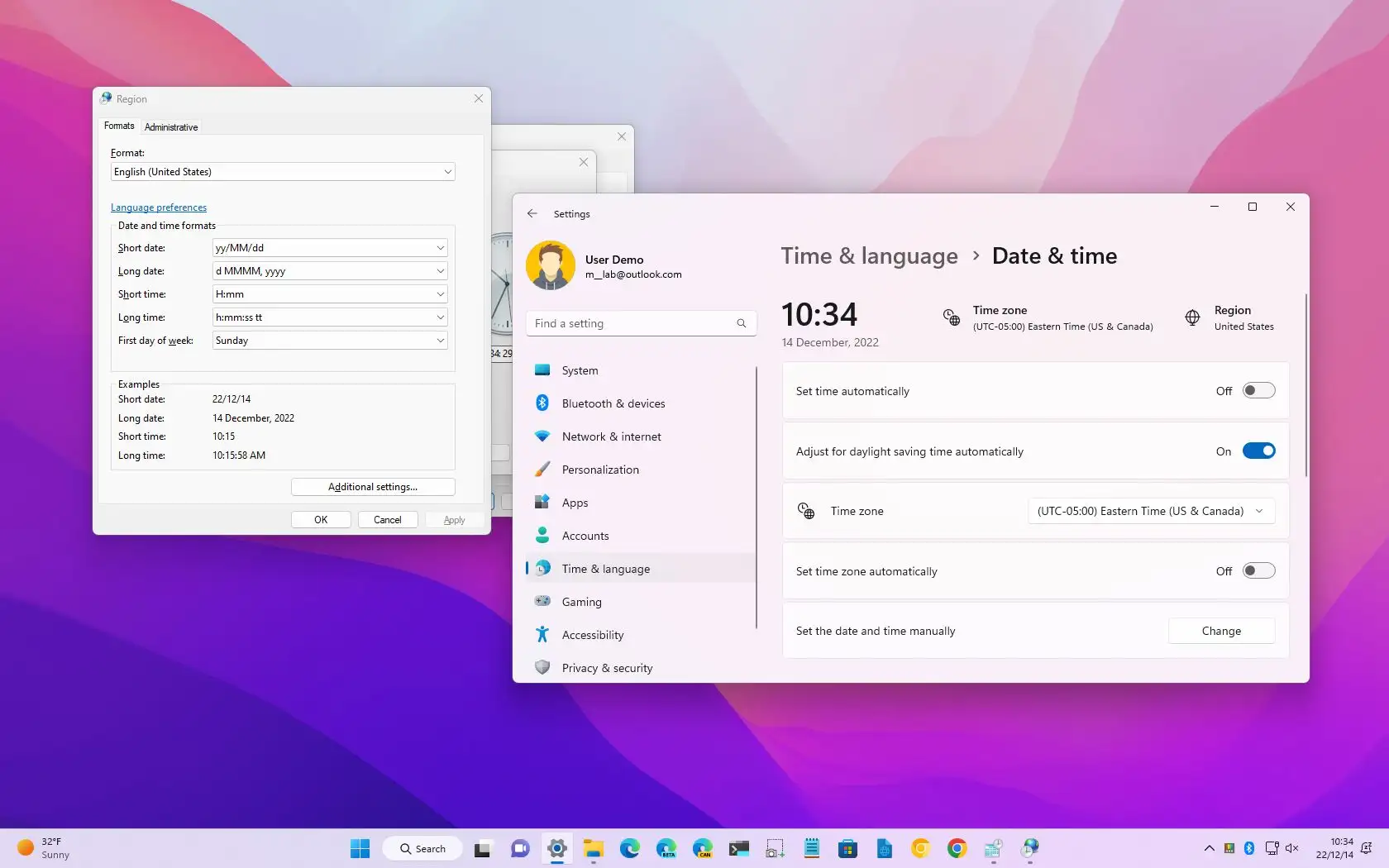Click inside the Find a setting search field
Viewport: 1389px width, 868px height.
click(x=641, y=322)
